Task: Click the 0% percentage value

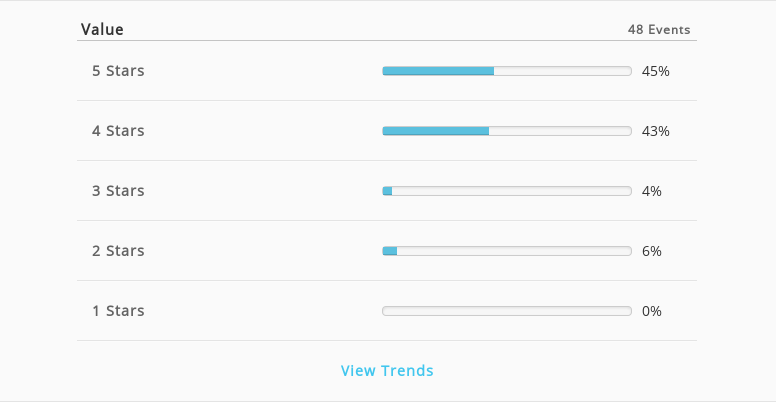Action: point(652,311)
